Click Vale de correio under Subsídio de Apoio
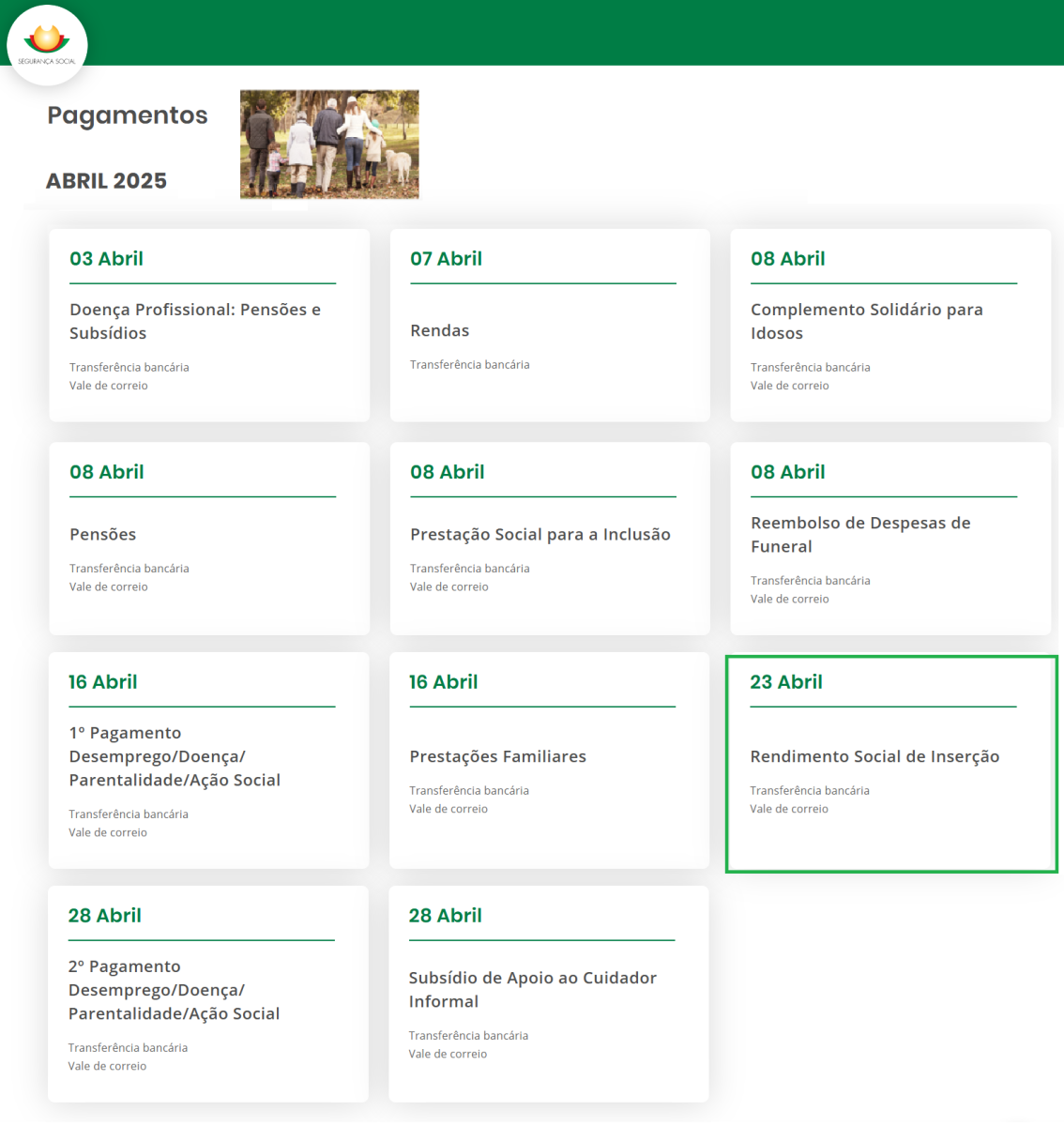The height and width of the screenshot is (1126, 1064). [x=448, y=1055]
